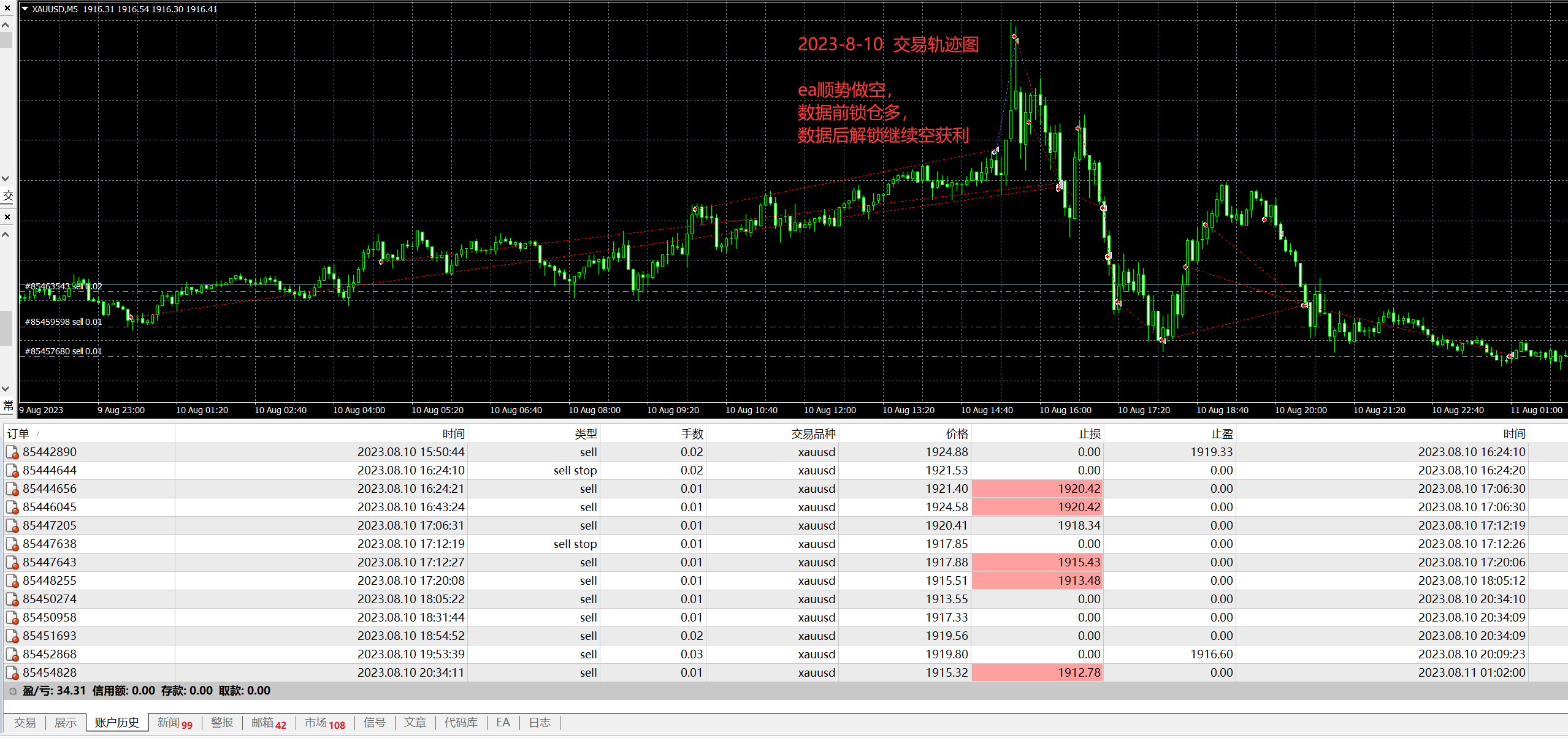Click the upward scroll arrow on the left panel
The image size is (1568, 738).
click(6, 25)
